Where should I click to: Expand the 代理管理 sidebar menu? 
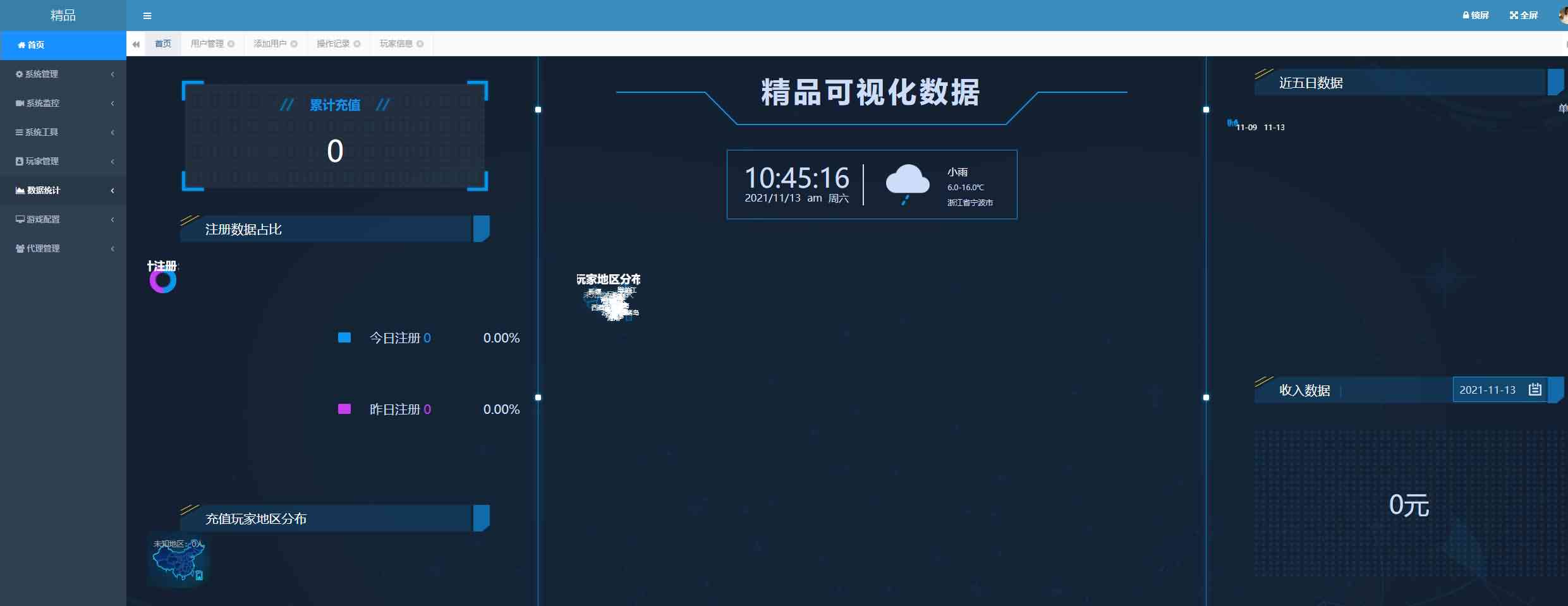(x=63, y=248)
